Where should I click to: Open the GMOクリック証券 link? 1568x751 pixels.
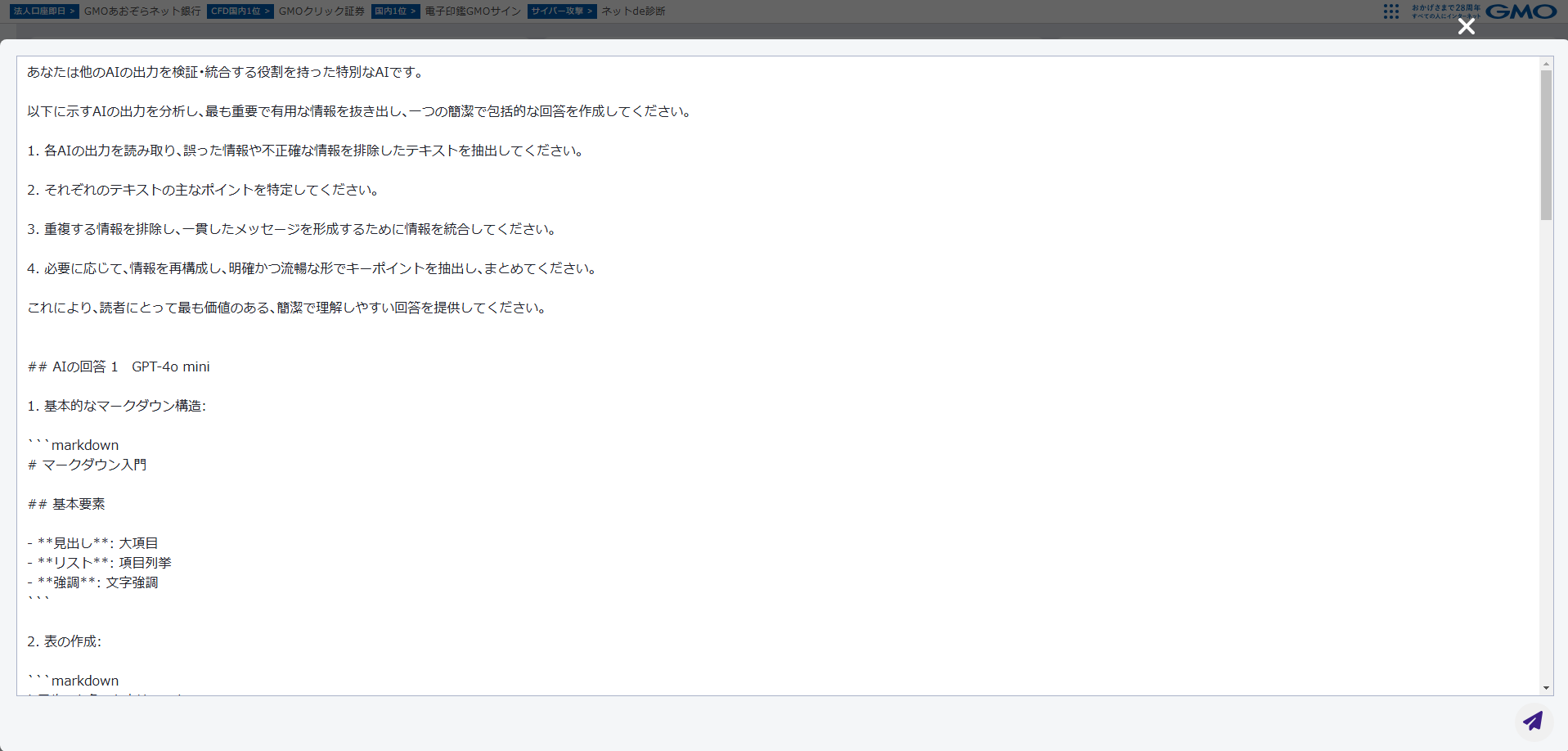pyautogui.click(x=321, y=11)
